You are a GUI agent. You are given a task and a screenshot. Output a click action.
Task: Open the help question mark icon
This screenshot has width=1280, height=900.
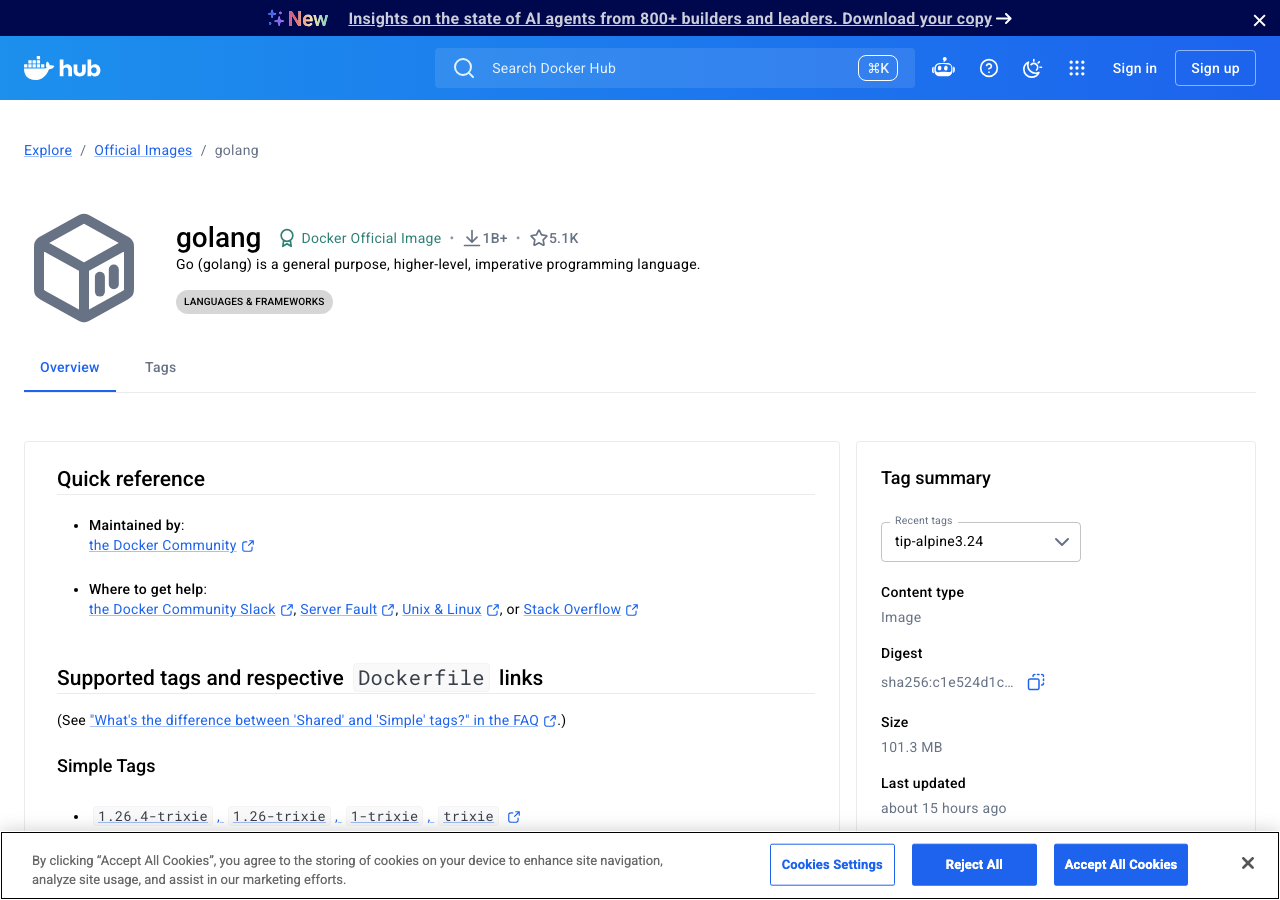[989, 68]
